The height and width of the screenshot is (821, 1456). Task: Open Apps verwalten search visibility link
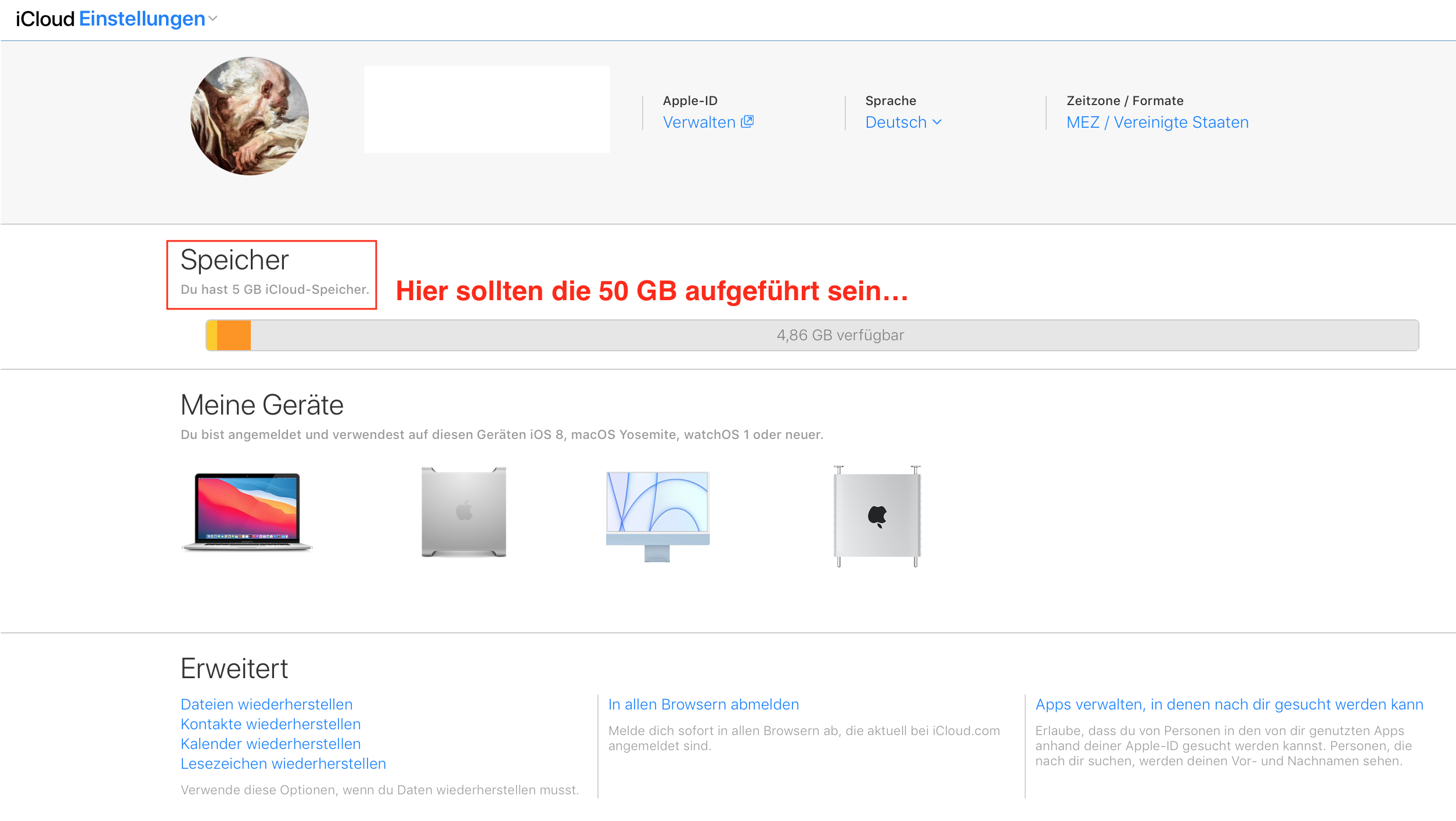click(1229, 704)
